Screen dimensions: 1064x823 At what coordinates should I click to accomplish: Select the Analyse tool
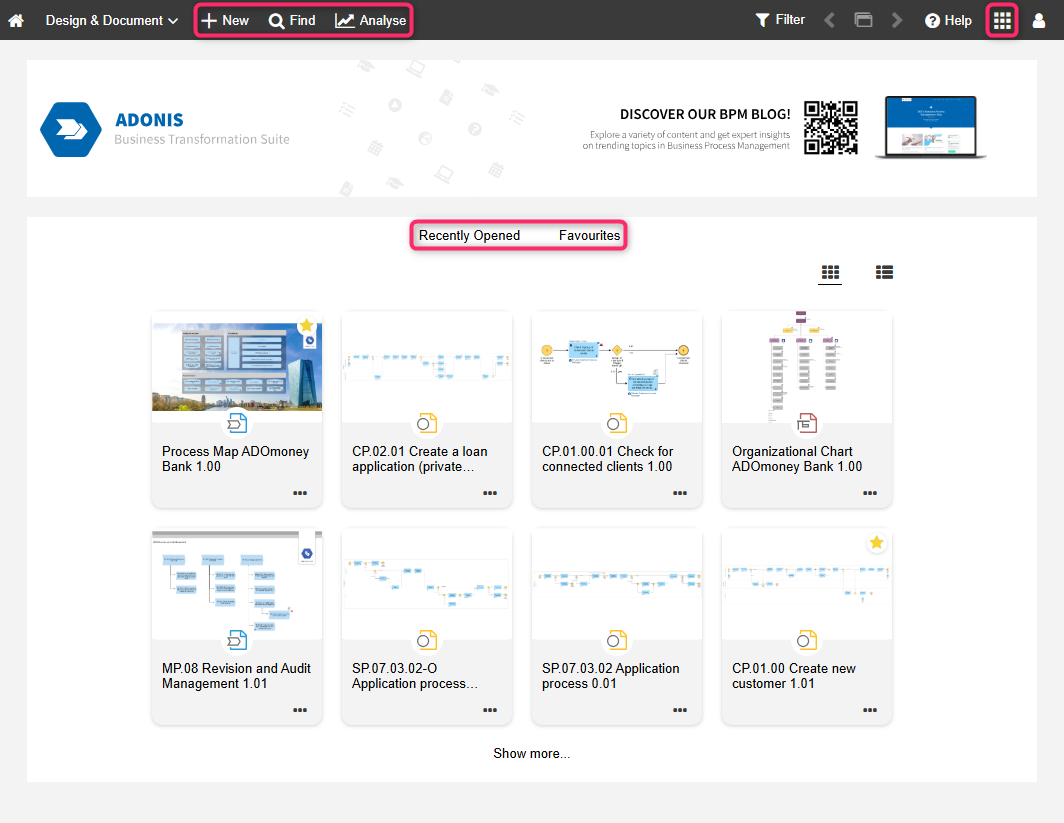369,20
